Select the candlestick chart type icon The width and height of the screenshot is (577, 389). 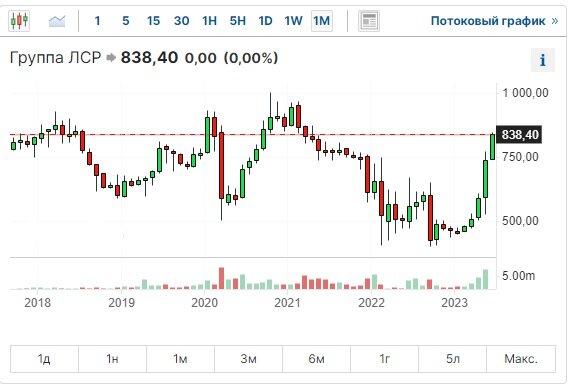pos(19,21)
